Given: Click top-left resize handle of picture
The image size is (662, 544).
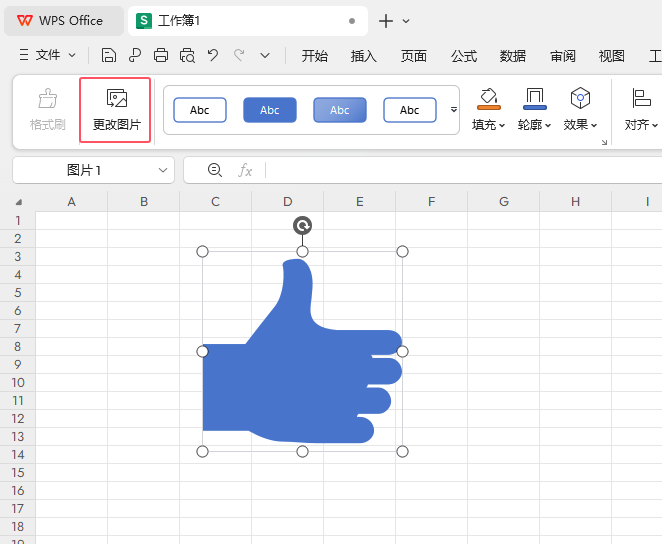Looking at the screenshot, I should pyautogui.click(x=203, y=252).
